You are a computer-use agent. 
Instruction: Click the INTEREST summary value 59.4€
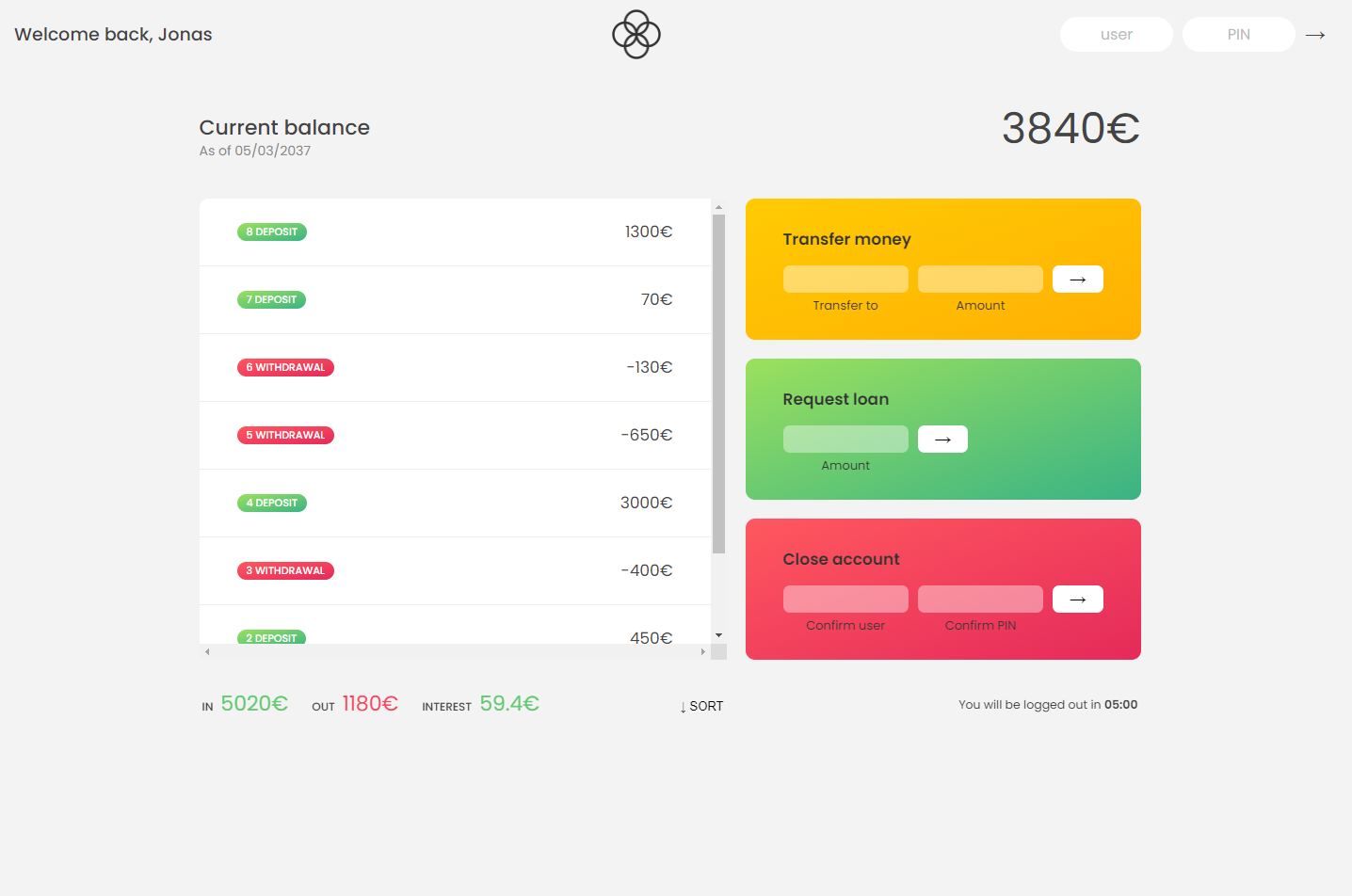pos(509,704)
